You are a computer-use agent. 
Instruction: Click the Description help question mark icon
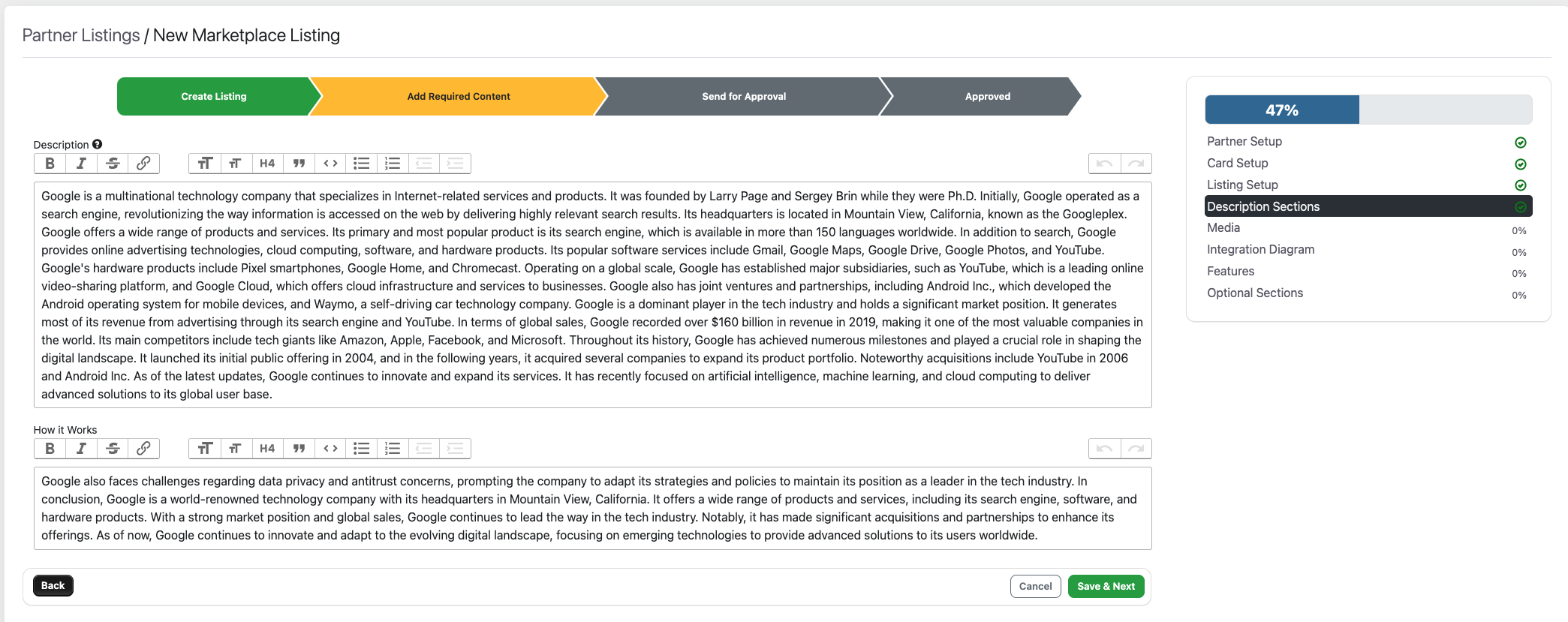point(98,144)
